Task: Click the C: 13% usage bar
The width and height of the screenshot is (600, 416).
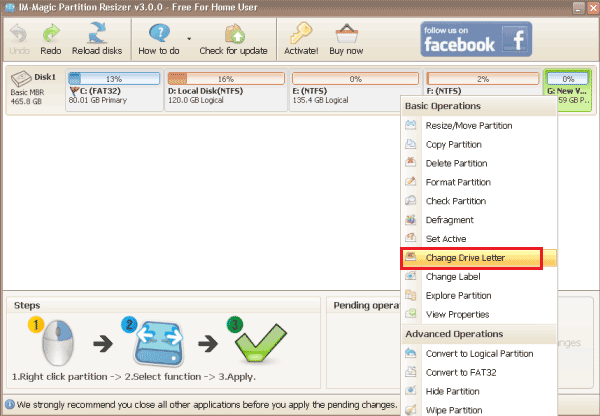Action: click(x=114, y=79)
